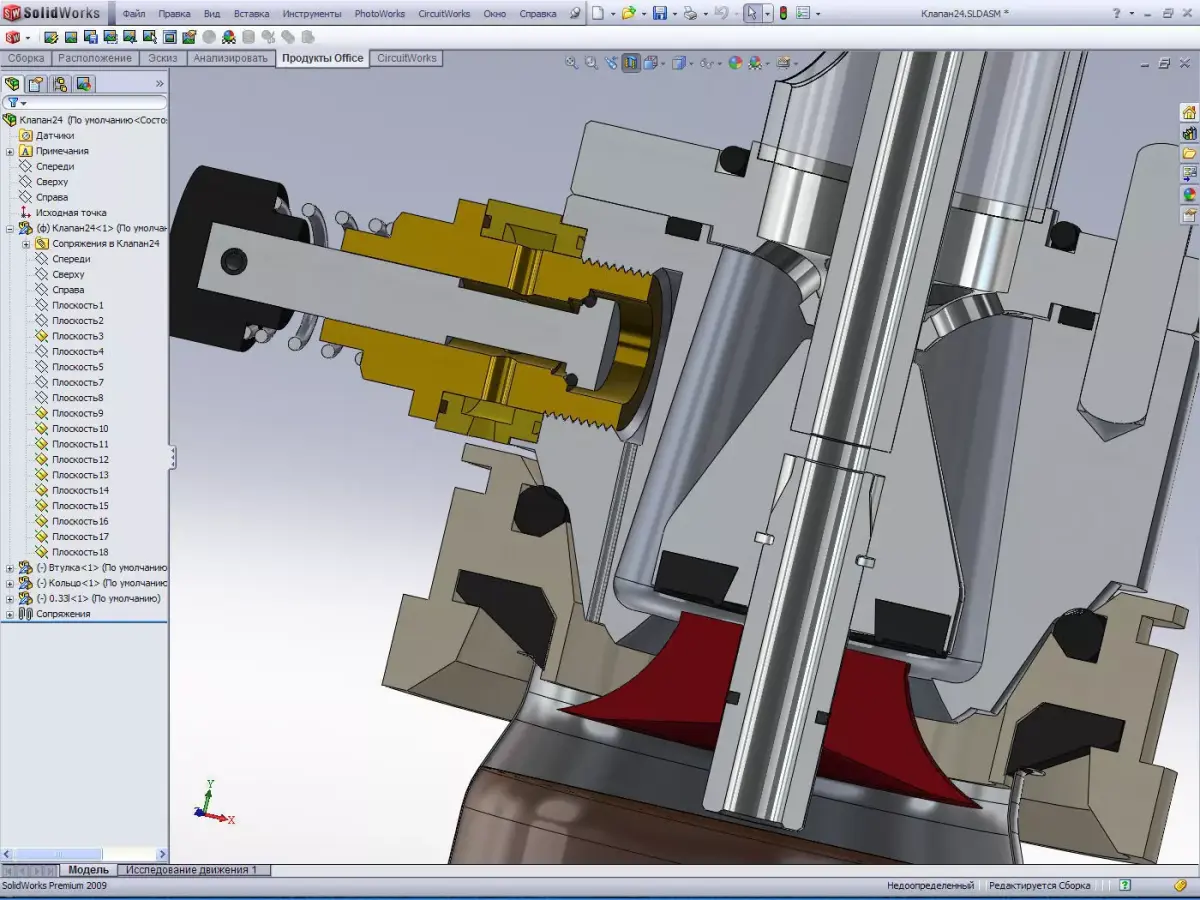Screen dimensions: 1200x900
Task: Click the Undo arrow icon
Action: [x=722, y=13]
